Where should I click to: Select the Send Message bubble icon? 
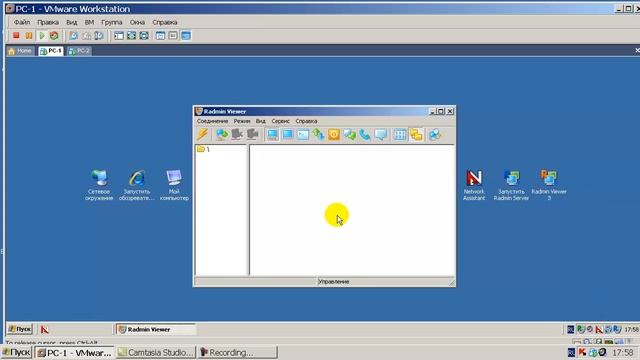[x=380, y=134]
